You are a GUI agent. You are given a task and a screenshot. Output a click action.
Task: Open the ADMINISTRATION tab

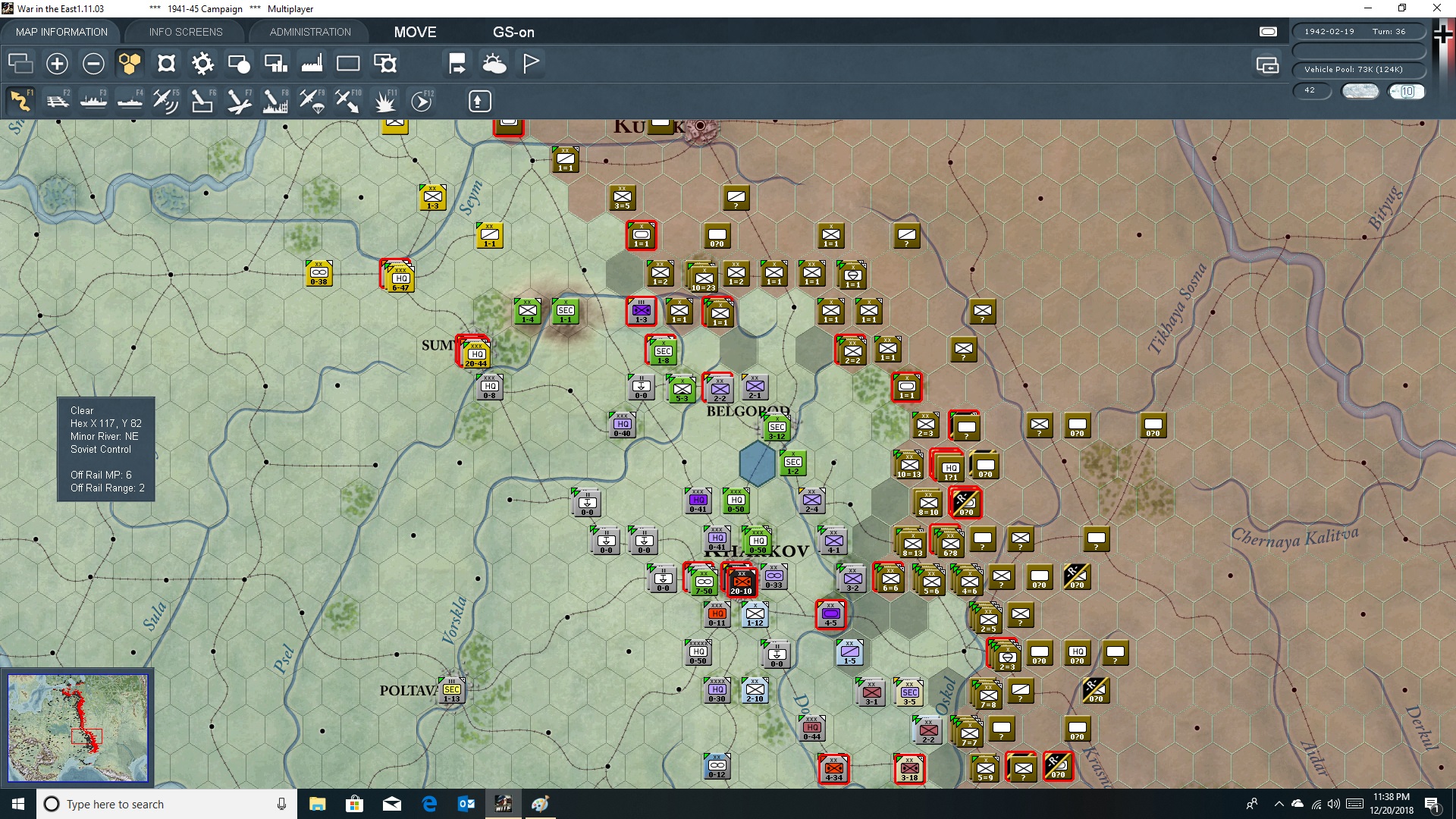click(310, 32)
